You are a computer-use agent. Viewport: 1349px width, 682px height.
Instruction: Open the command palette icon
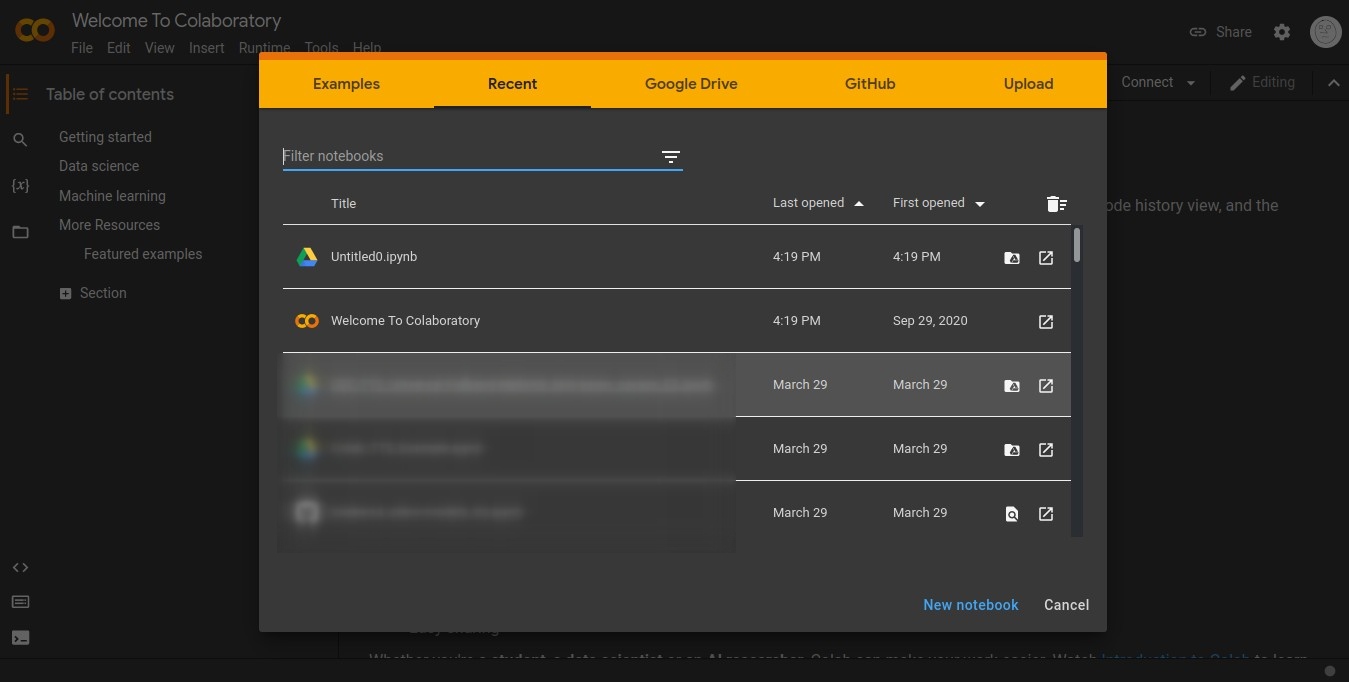20,602
